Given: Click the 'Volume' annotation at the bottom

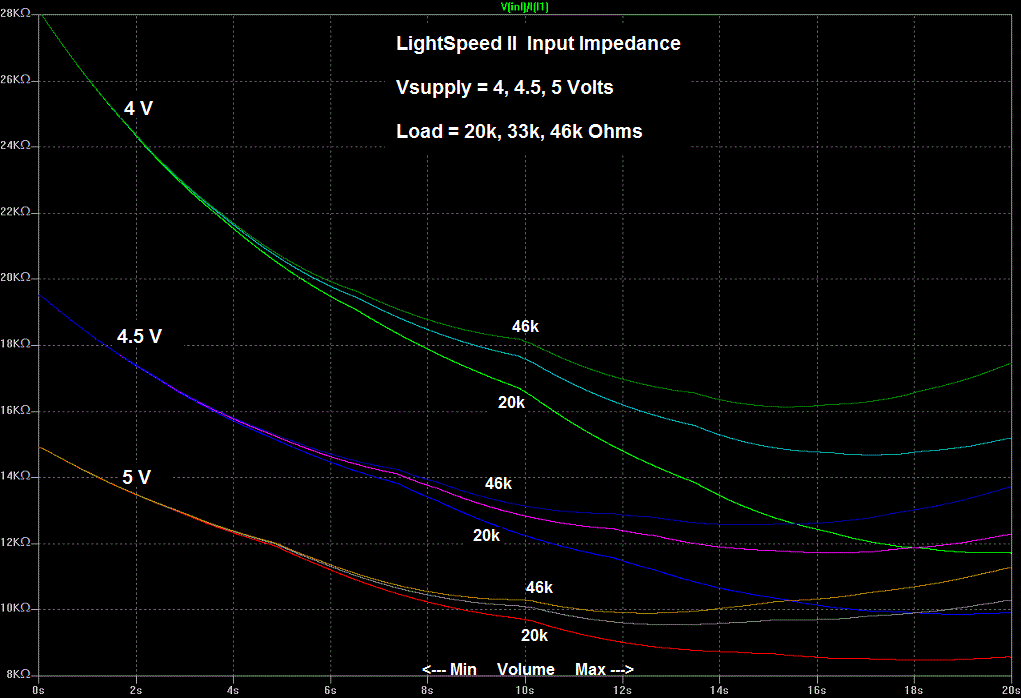Looking at the screenshot, I should tap(525, 669).
